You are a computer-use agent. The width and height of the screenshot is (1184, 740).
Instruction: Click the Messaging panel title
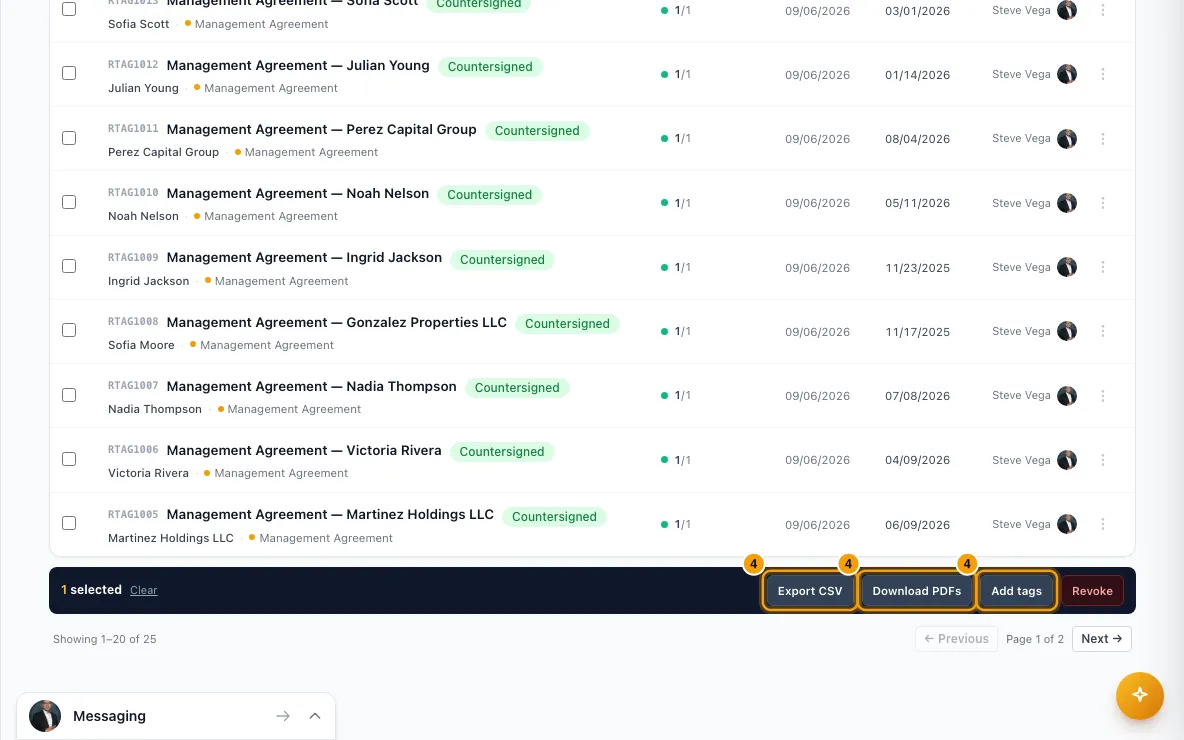(109, 716)
